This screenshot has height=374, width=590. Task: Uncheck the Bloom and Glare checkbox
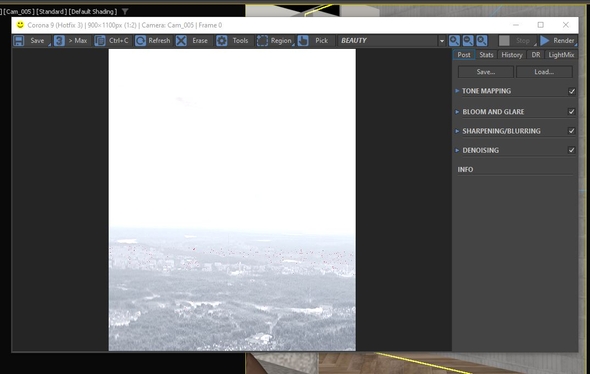tap(572, 112)
